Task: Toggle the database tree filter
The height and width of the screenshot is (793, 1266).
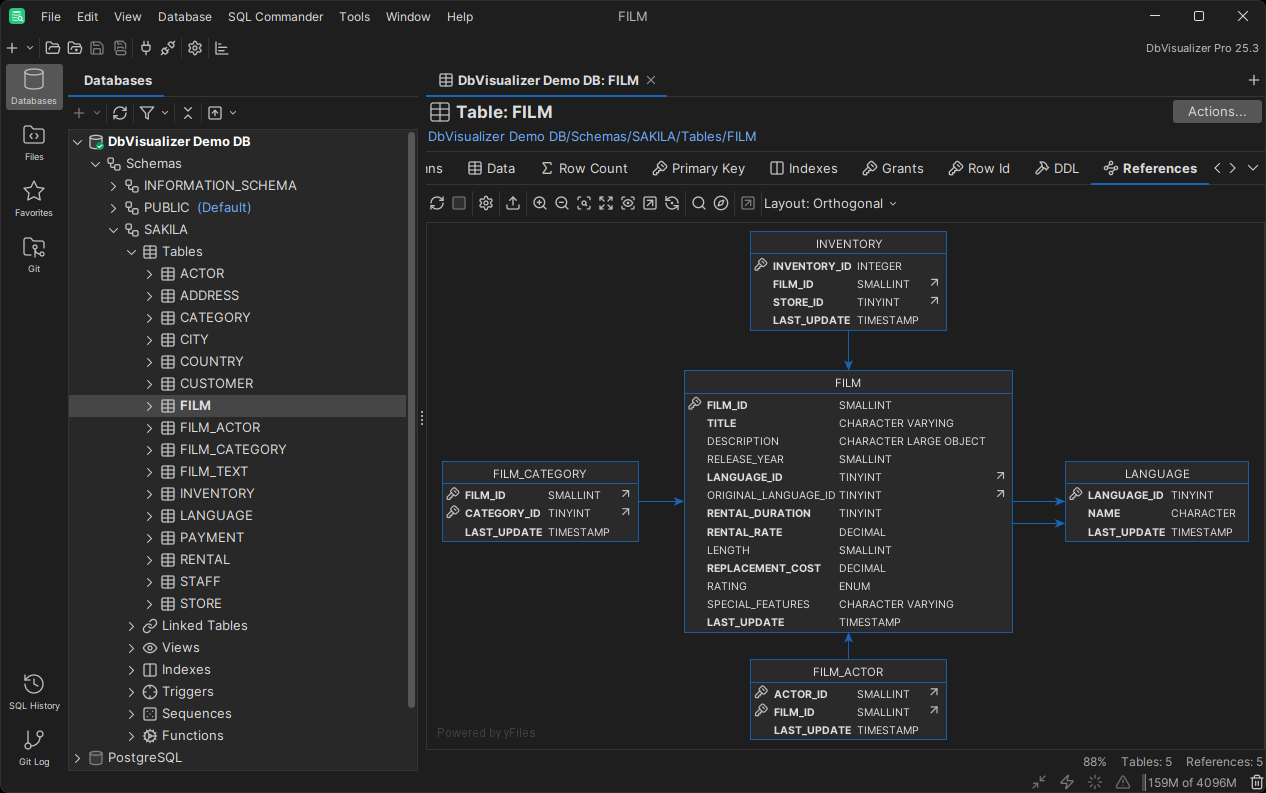Action: point(148,112)
